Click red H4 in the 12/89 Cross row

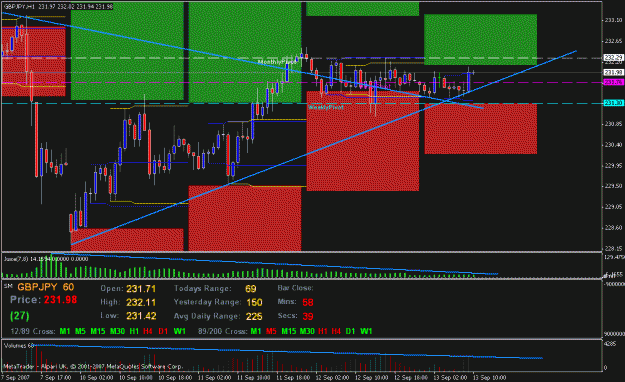click(x=147, y=331)
